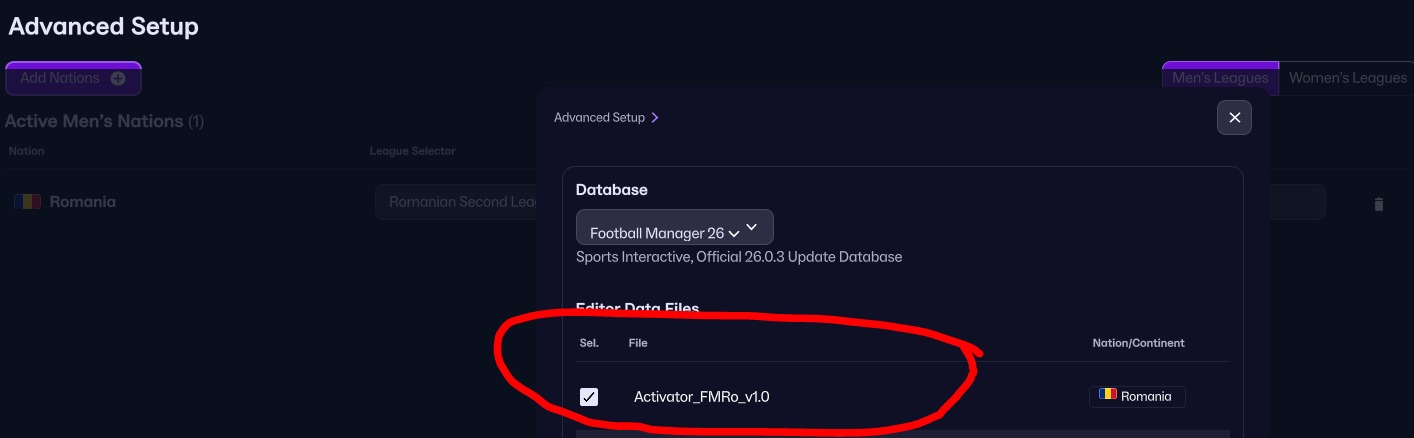The height and width of the screenshot is (438, 1414).
Task: Click the Advanced Setup breadcrumb link
Action: pos(599,117)
